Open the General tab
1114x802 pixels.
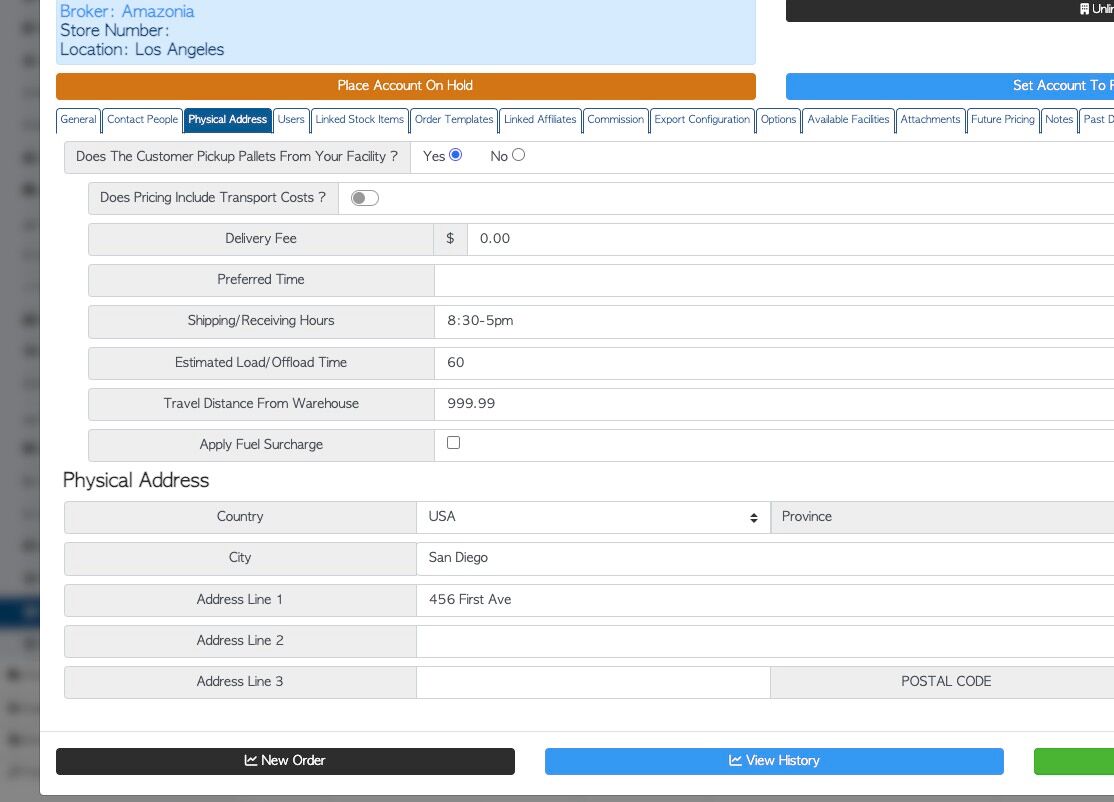click(x=78, y=119)
